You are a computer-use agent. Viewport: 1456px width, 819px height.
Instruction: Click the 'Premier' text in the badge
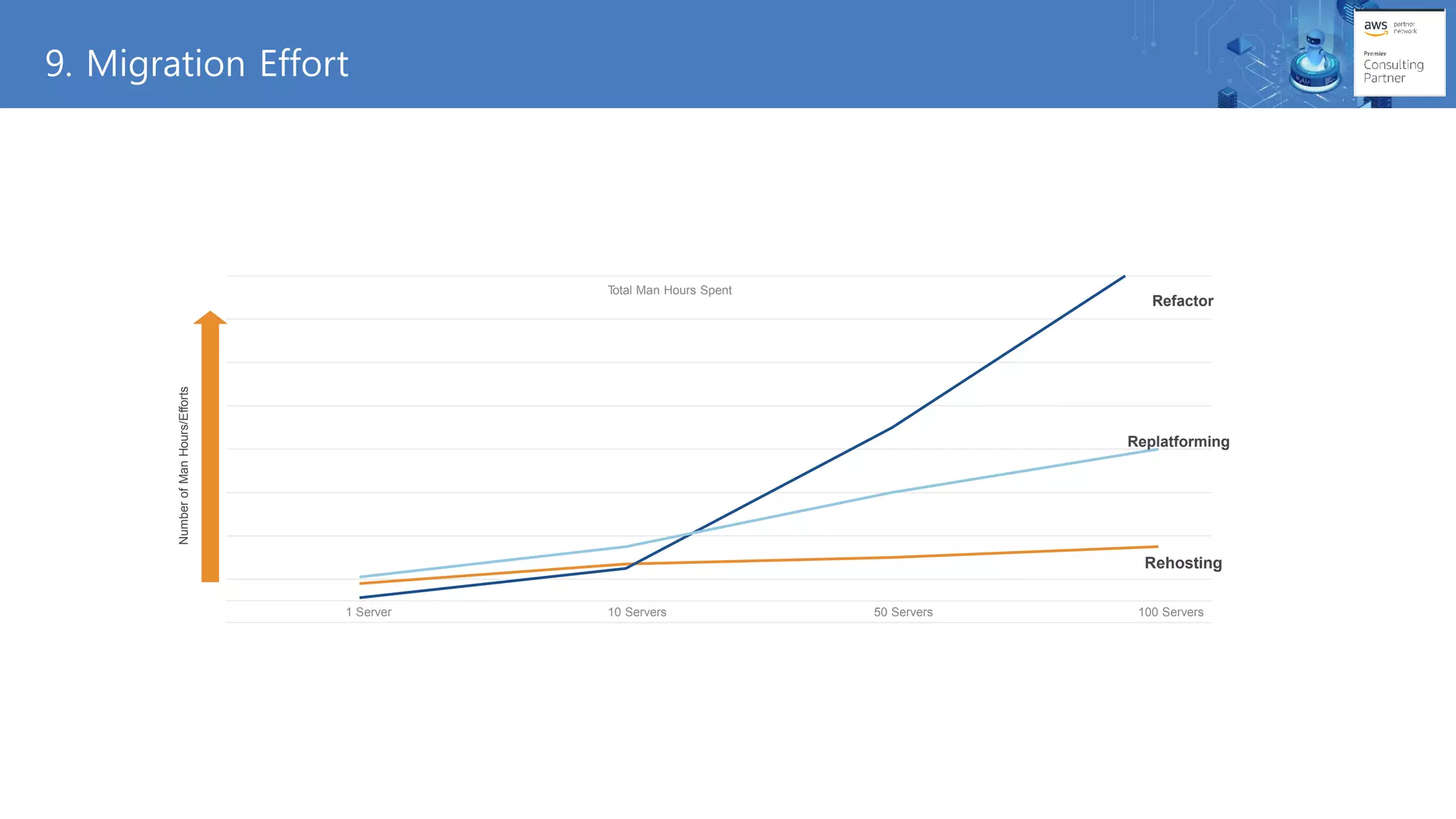tap(1375, 53)
